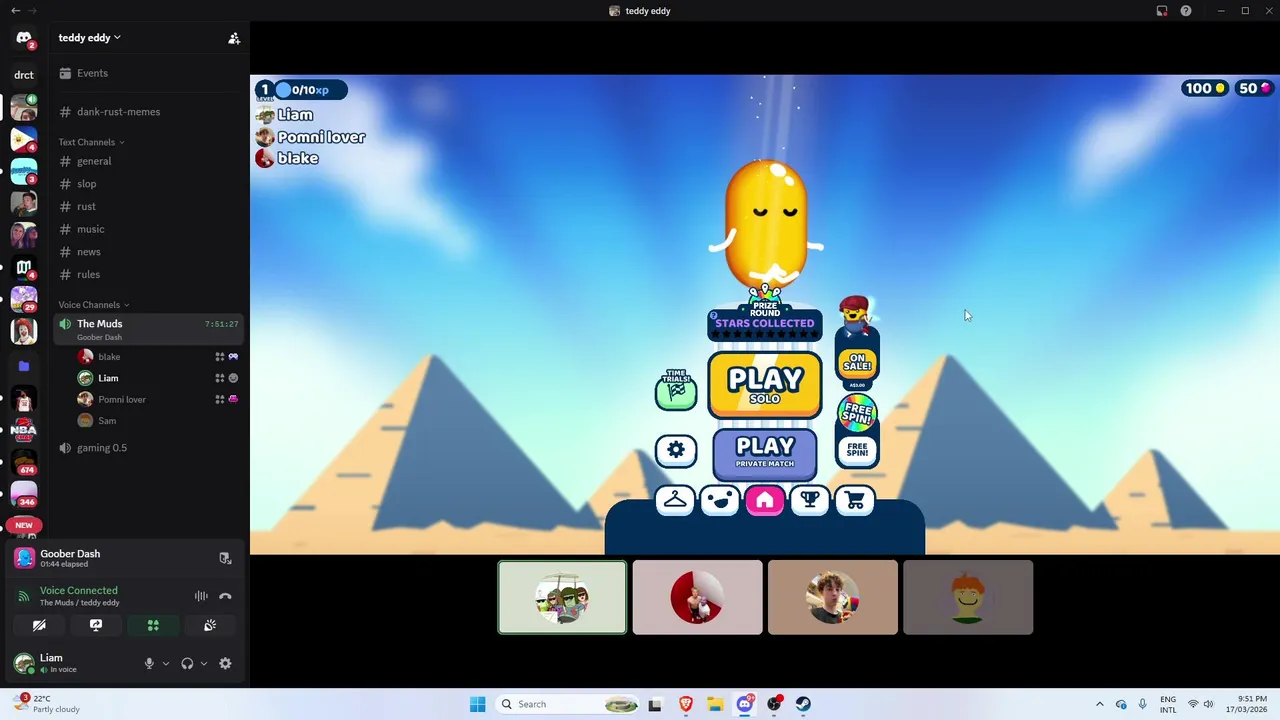
Task: Show hidden system tray icons chevron
Action: 1100,704
